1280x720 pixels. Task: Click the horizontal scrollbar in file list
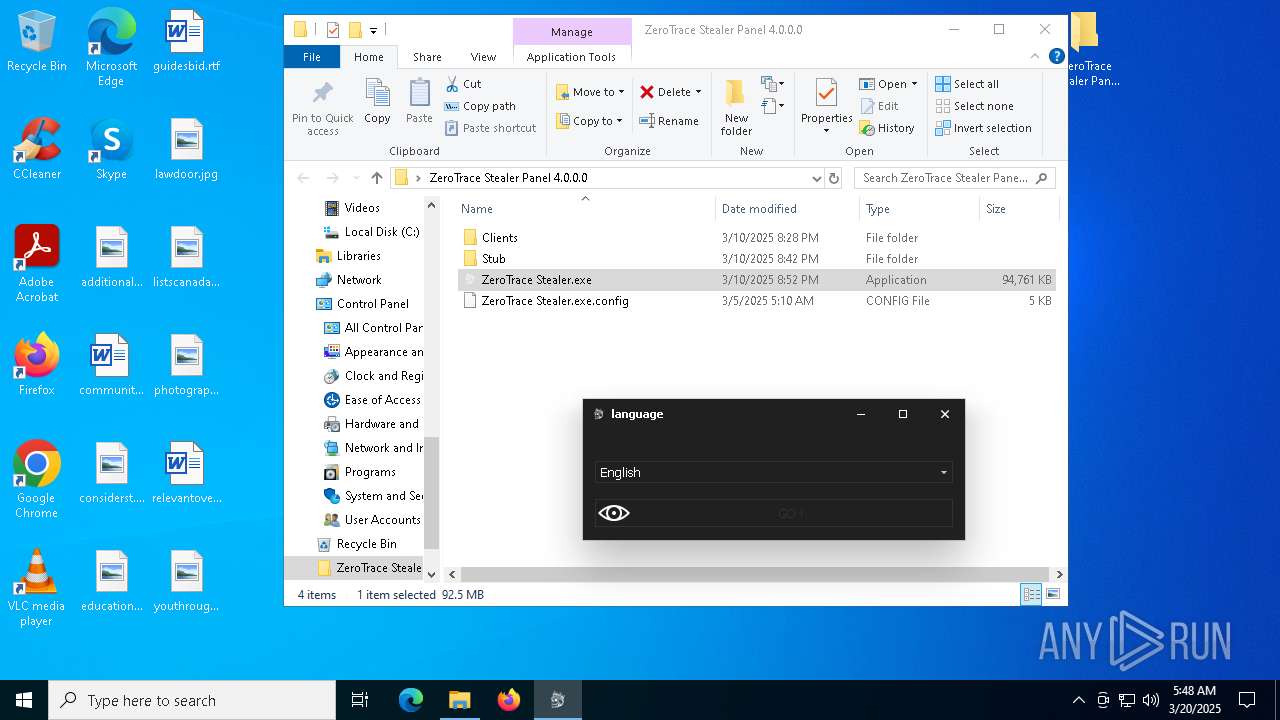pyautogui.click(x=755, y=574)
